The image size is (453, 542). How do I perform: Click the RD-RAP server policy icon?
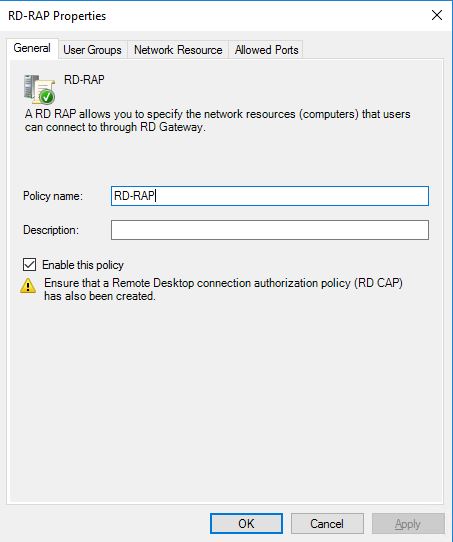(x=39, y=89)
